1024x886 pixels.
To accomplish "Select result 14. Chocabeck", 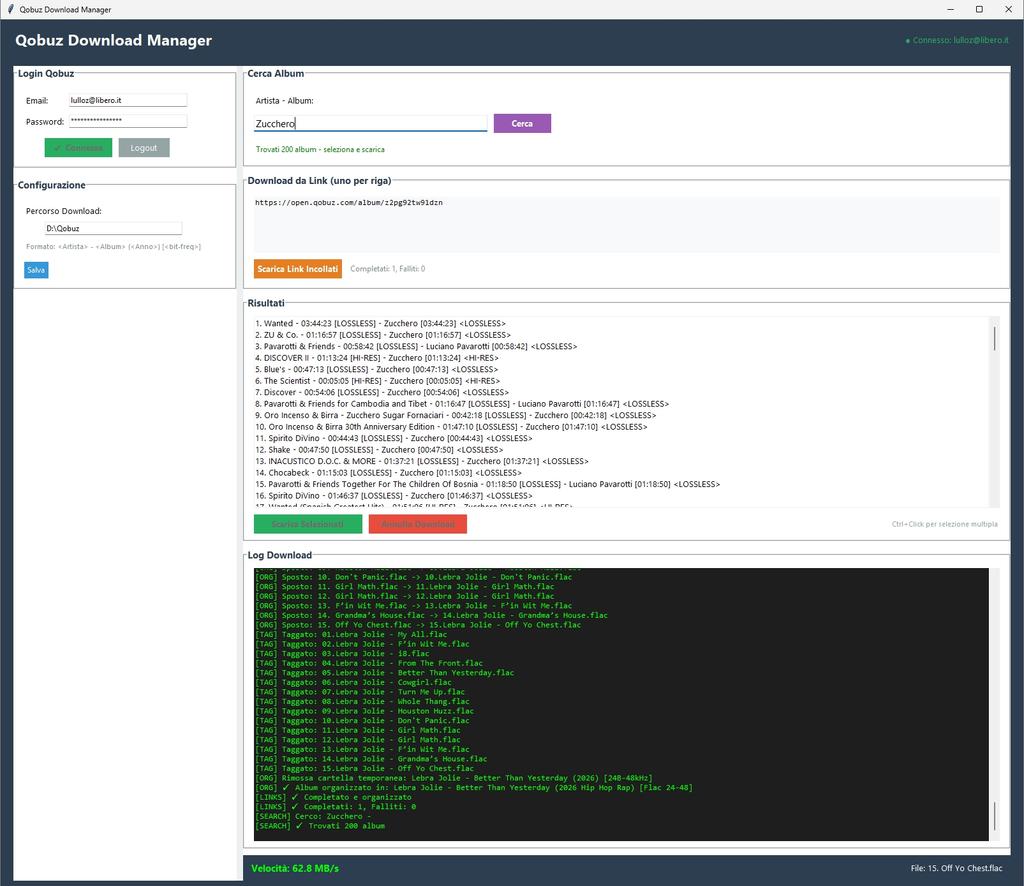I will (389, 473).
